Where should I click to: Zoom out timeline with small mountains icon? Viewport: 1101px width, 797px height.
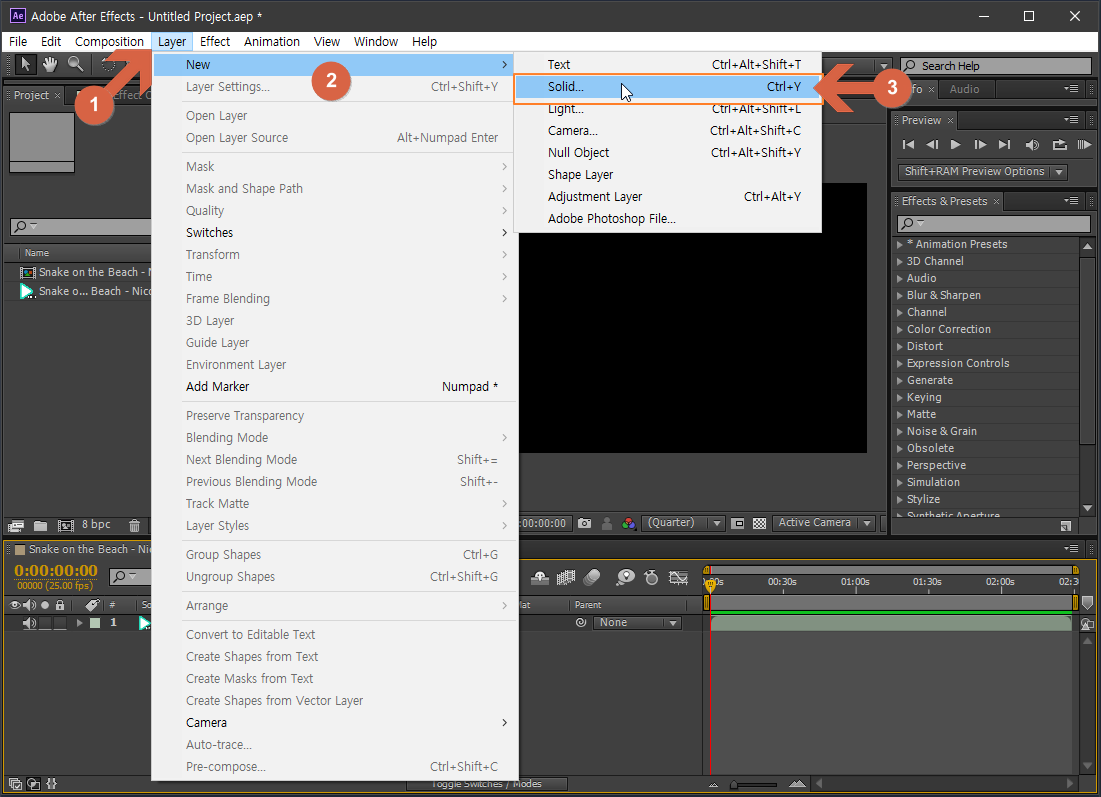click(x=713, y=784)
